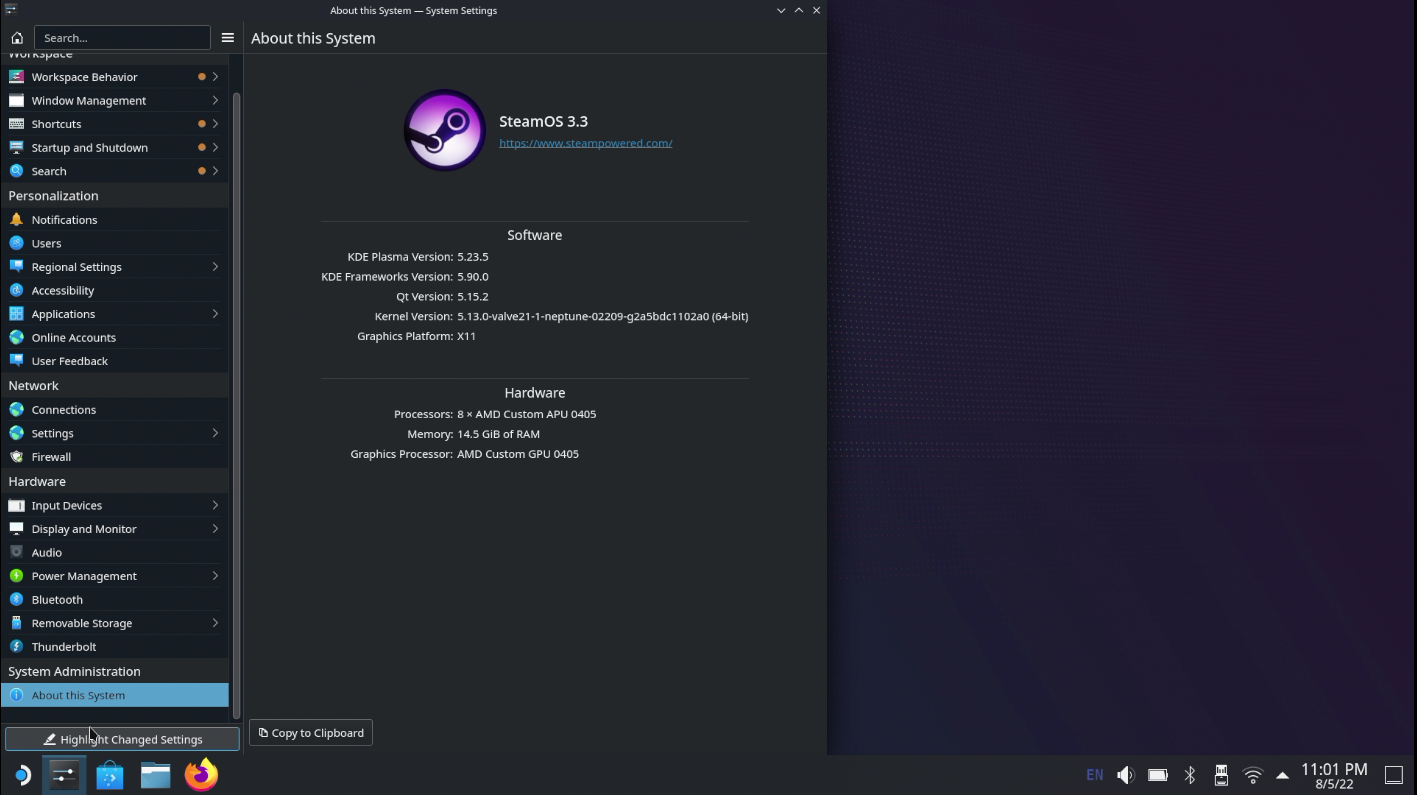This screenshot has width=1417, height=795.
Task: Click the Online Accounts globe icon
Action: pyautogui.click(x=16, y=337)
